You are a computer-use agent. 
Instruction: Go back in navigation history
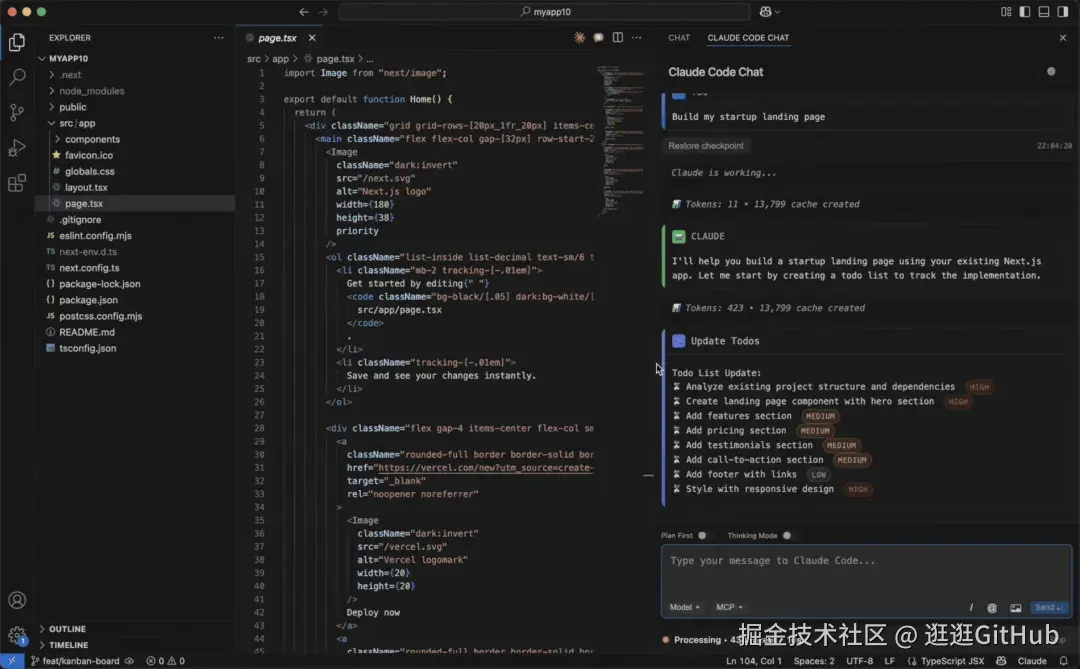304,12
